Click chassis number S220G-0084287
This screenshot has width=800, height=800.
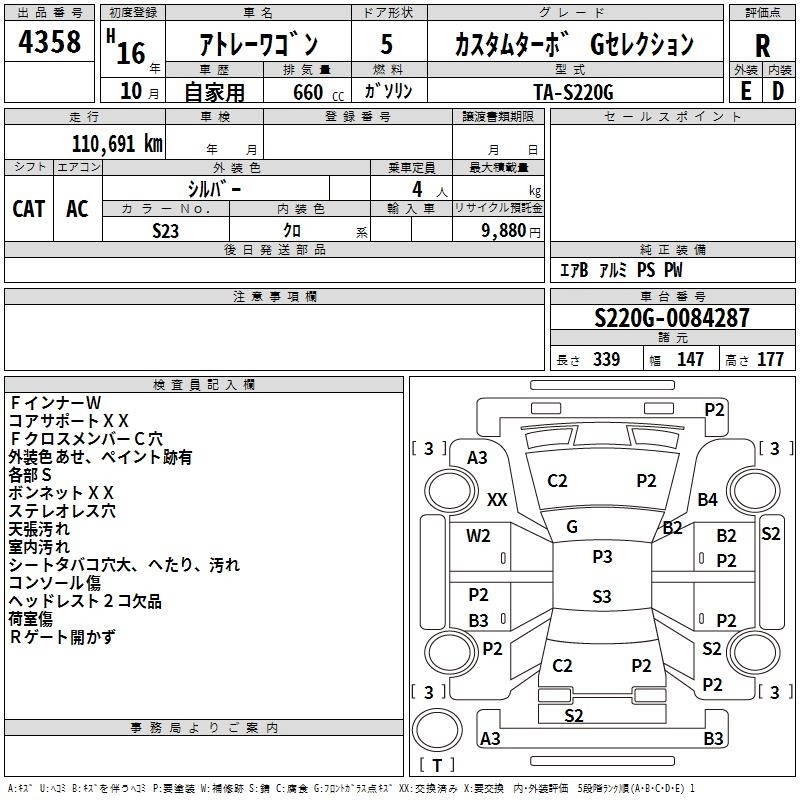[x=672, y=318]
